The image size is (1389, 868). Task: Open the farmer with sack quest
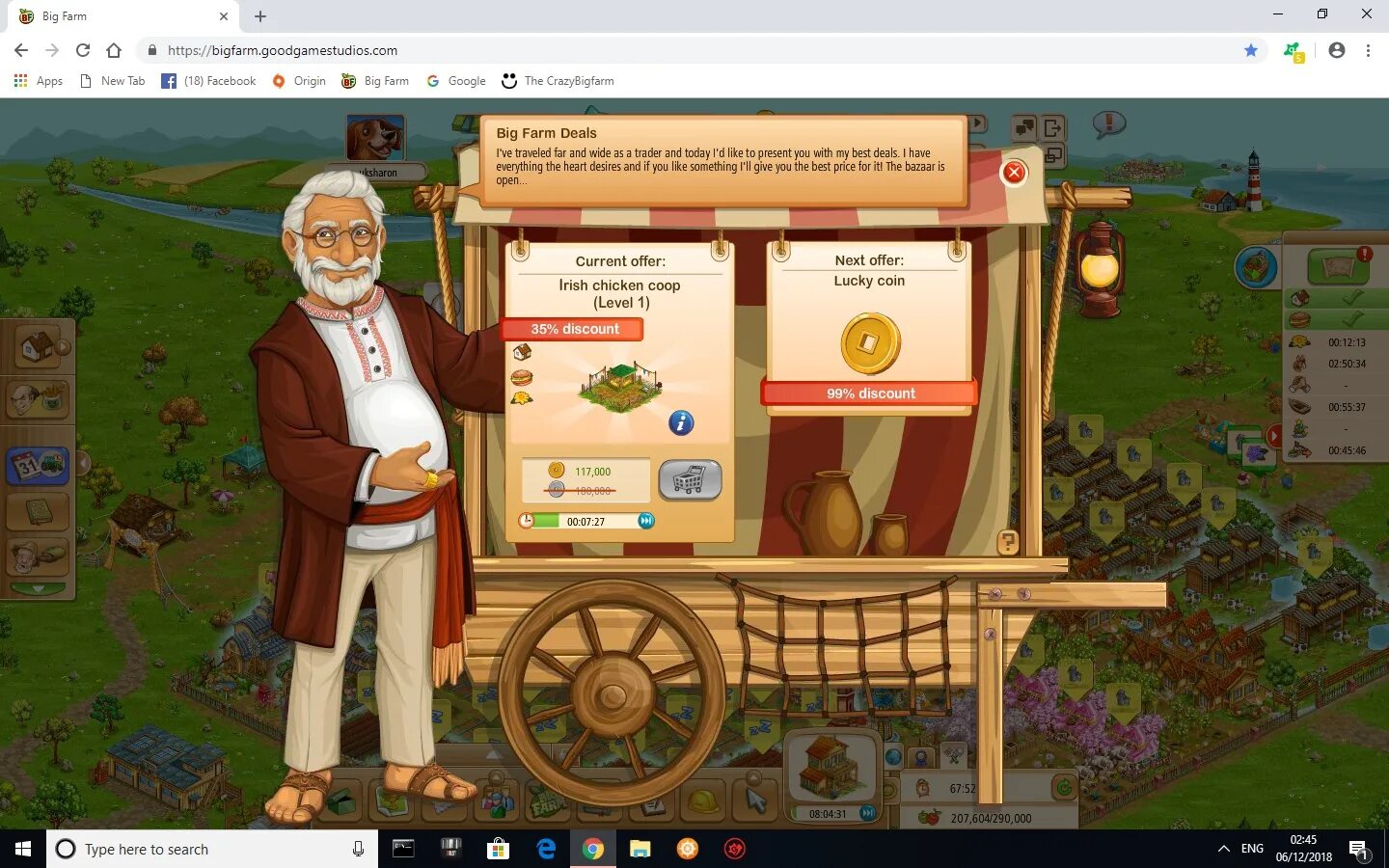pyautogui.click(x=37, y=556)
